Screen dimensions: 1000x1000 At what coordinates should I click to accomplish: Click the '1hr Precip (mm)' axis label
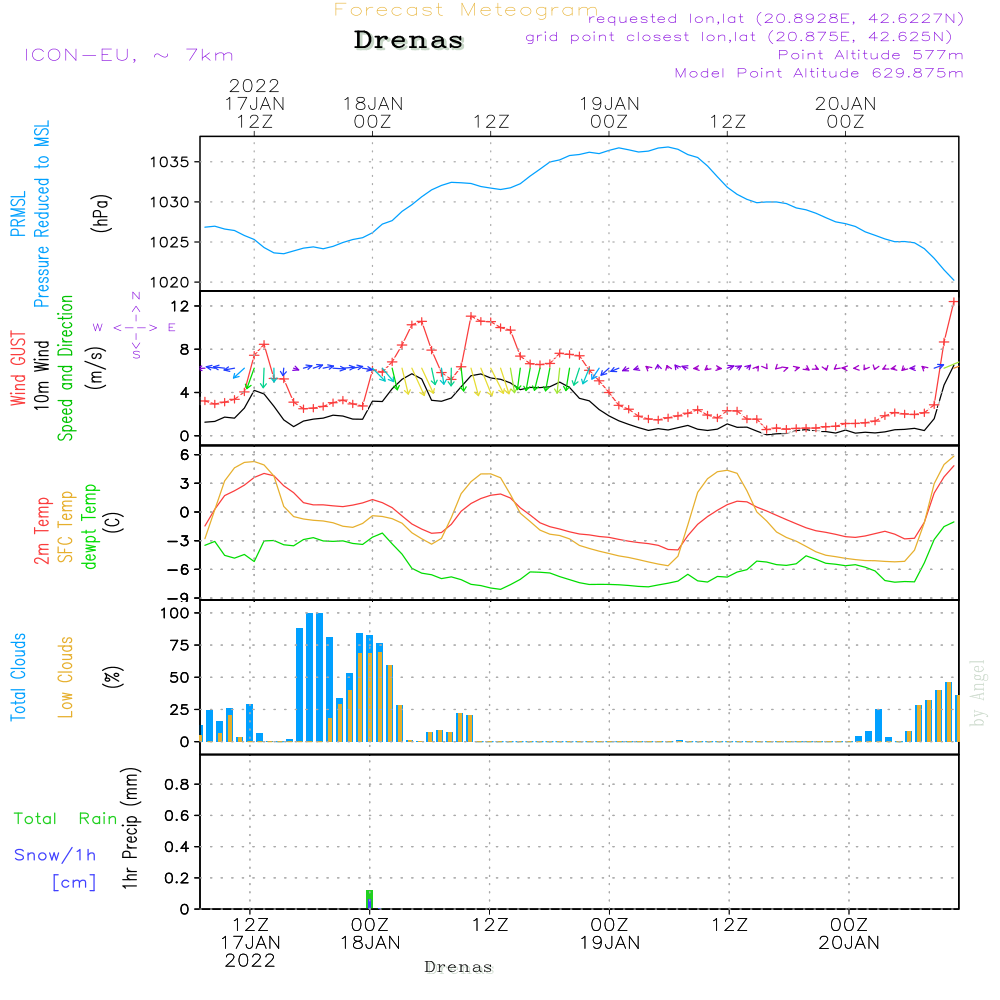tap(130, 828)
